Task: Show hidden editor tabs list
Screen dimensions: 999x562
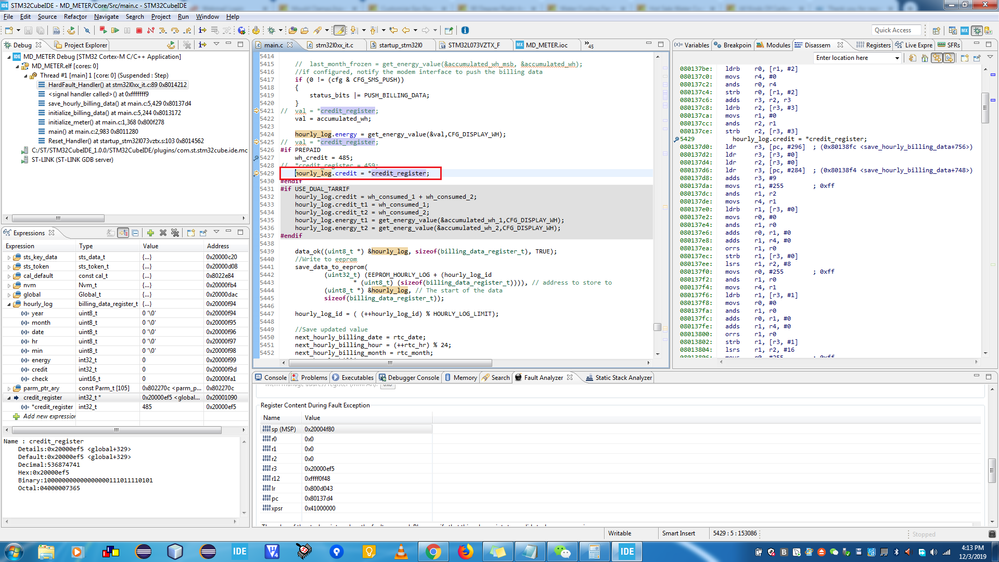Action: pyautogui.click(x=589, y=45)
